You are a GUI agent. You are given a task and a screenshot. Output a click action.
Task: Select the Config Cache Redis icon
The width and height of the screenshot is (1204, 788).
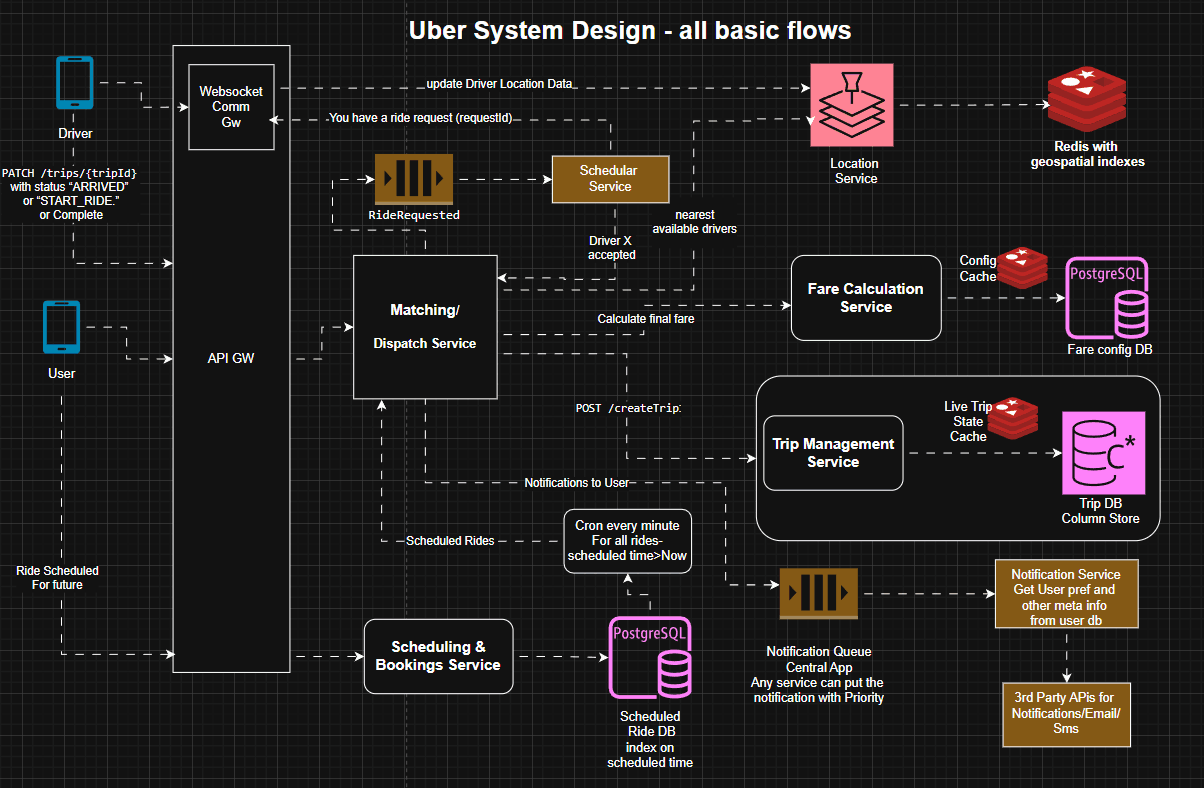click(x=1021, y=268)
